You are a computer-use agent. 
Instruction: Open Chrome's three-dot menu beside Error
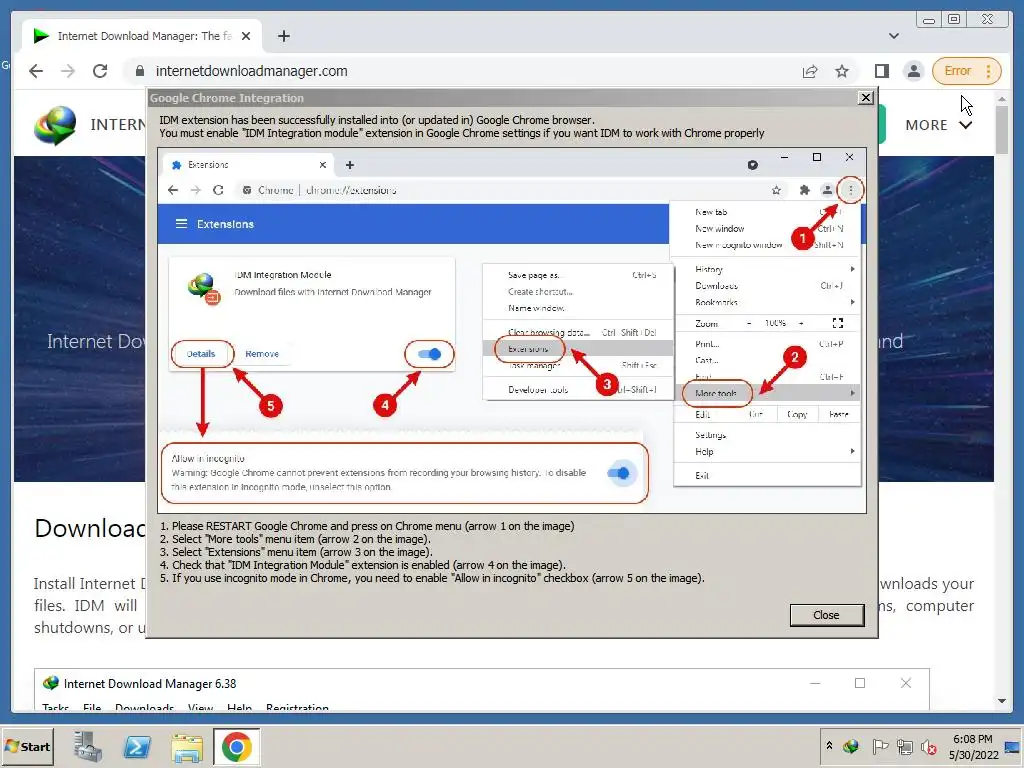click(989, 71)
